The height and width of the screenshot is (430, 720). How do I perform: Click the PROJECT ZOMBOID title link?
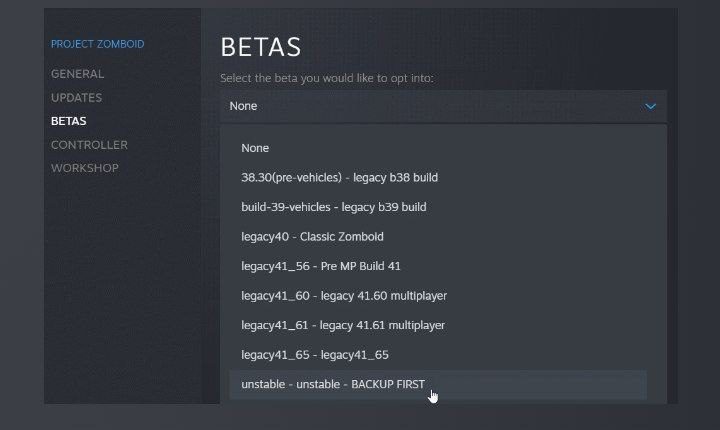[97, 44]
